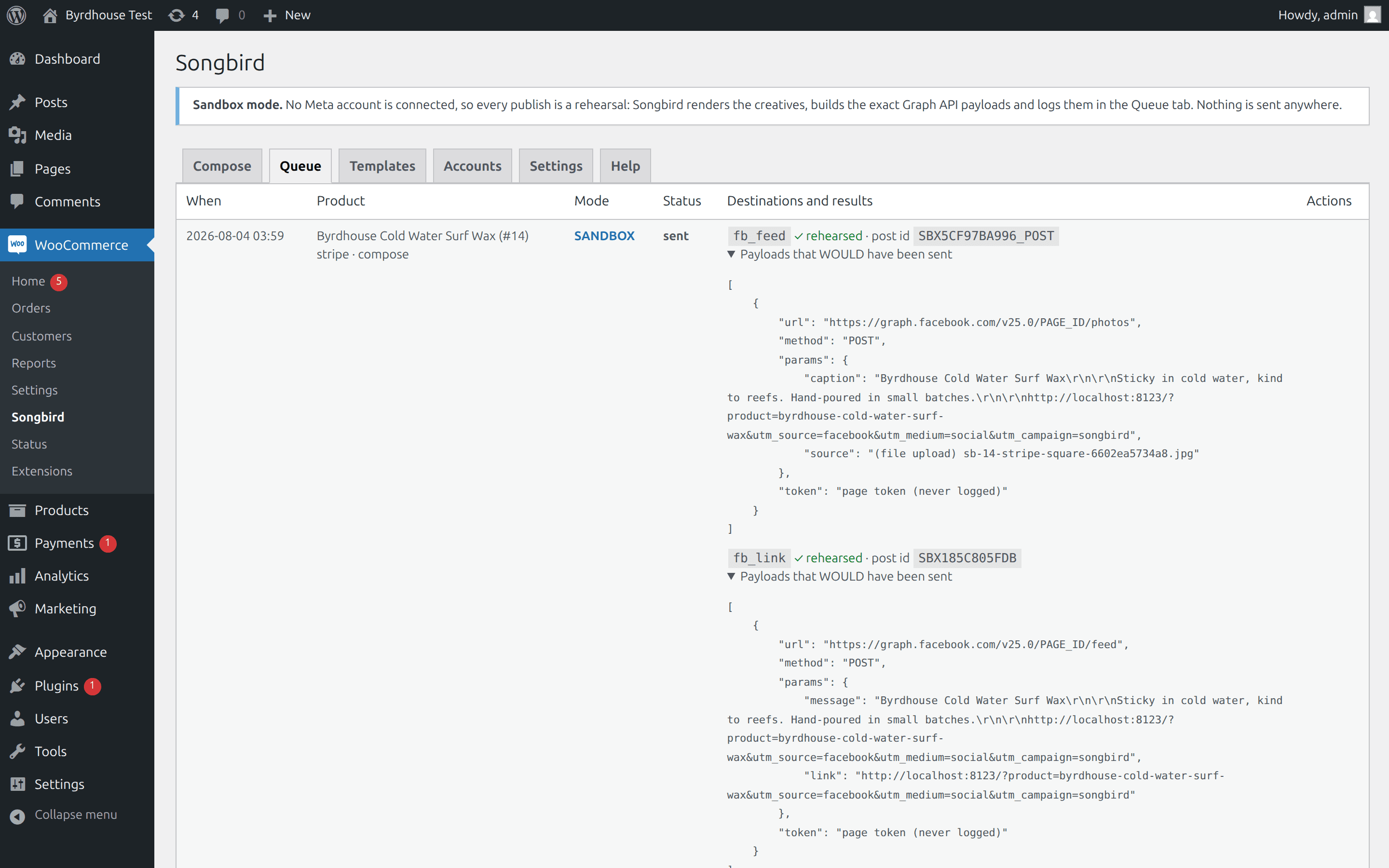The image size is (1389, 868).
Task: Open WooCommerce Extensions page
Action: 42,471
